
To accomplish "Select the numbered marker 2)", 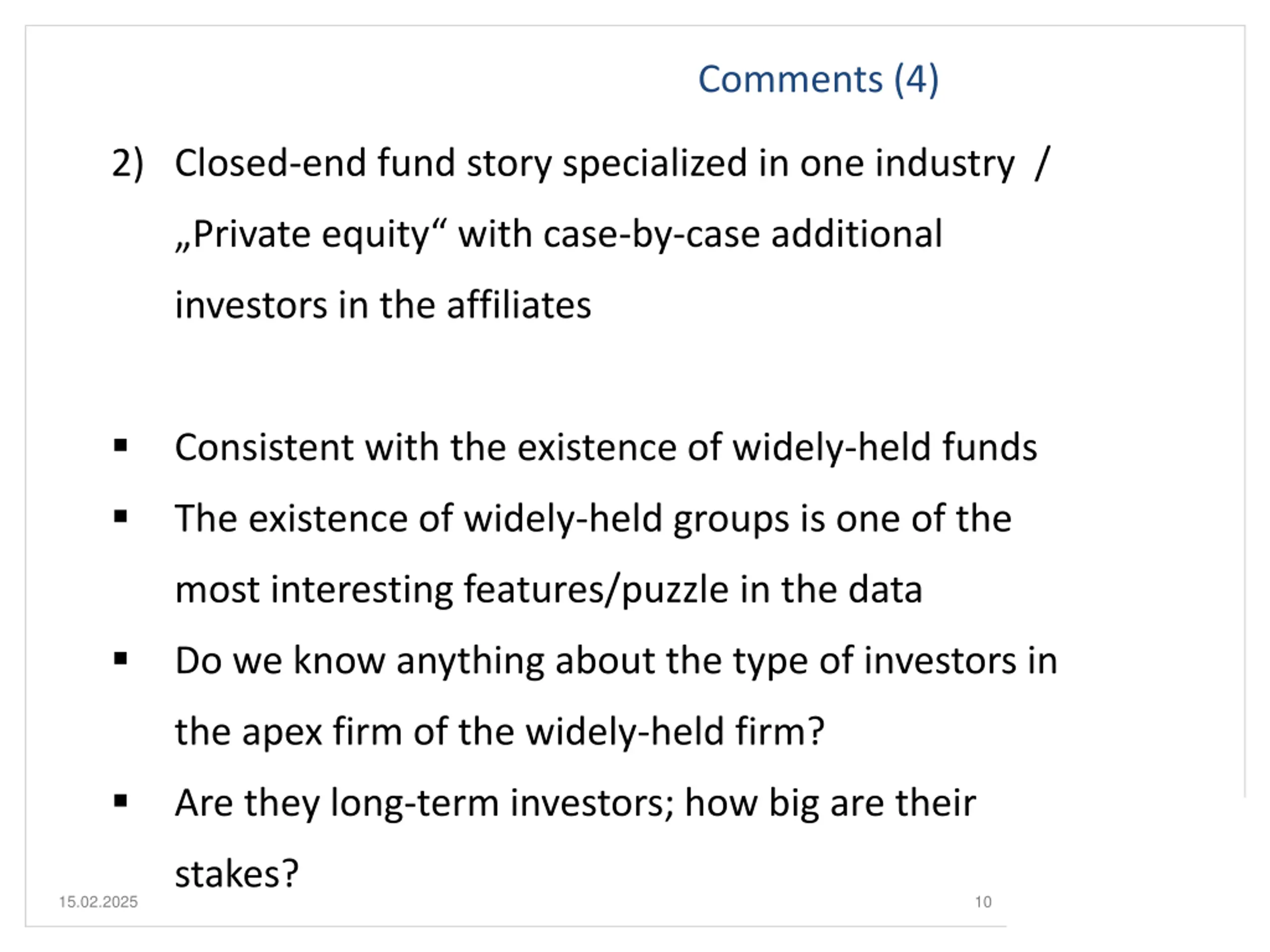I will pyautogui.click(x=127, y=164).
